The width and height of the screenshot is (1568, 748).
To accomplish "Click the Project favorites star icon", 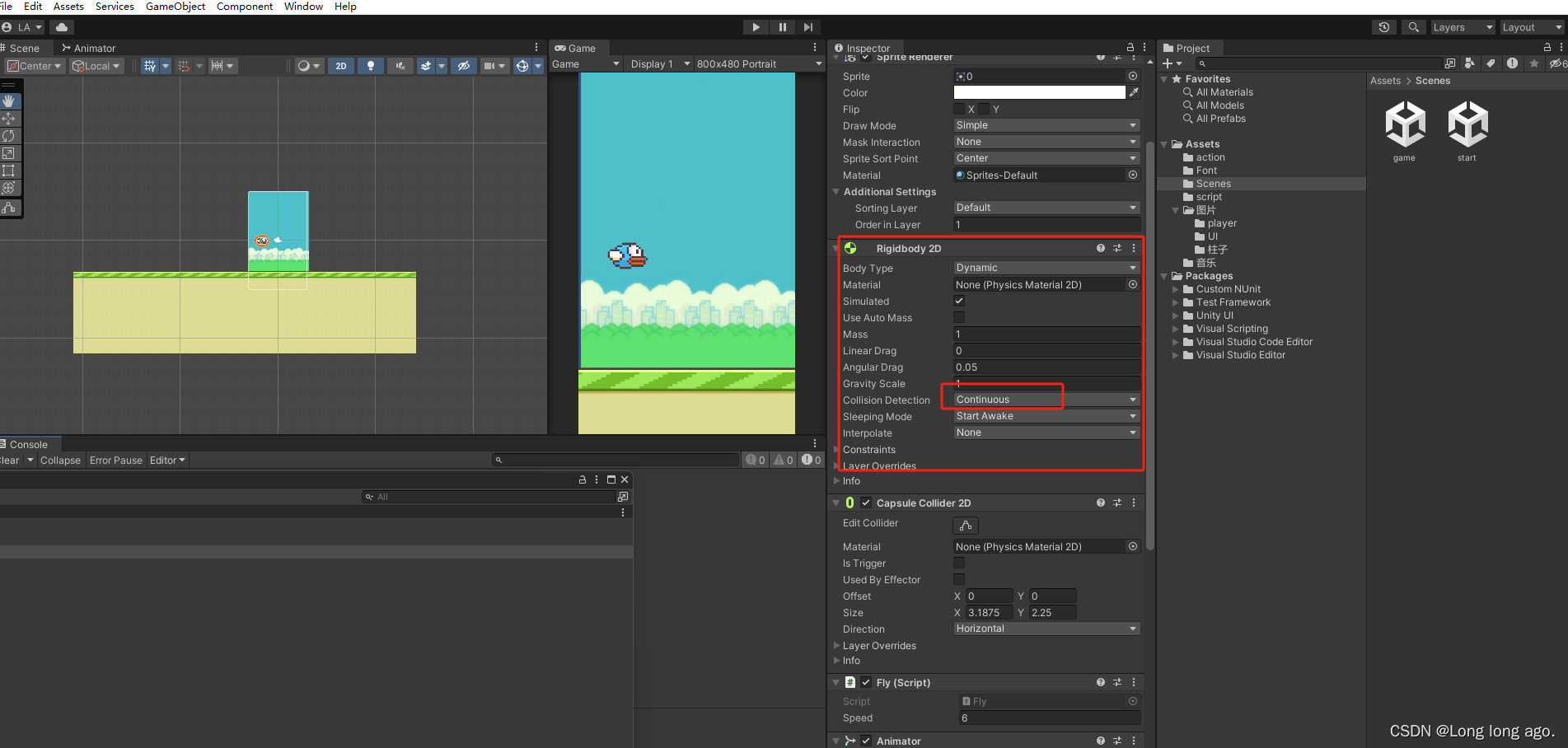I will coord(1533,63).
